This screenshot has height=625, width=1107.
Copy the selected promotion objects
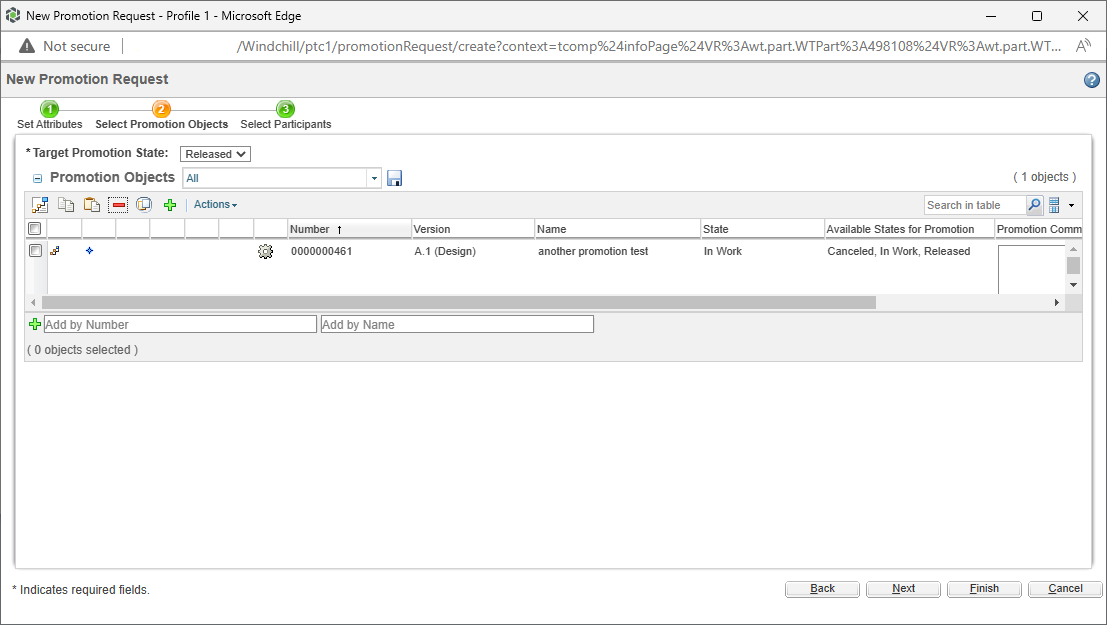pos(65,204)
